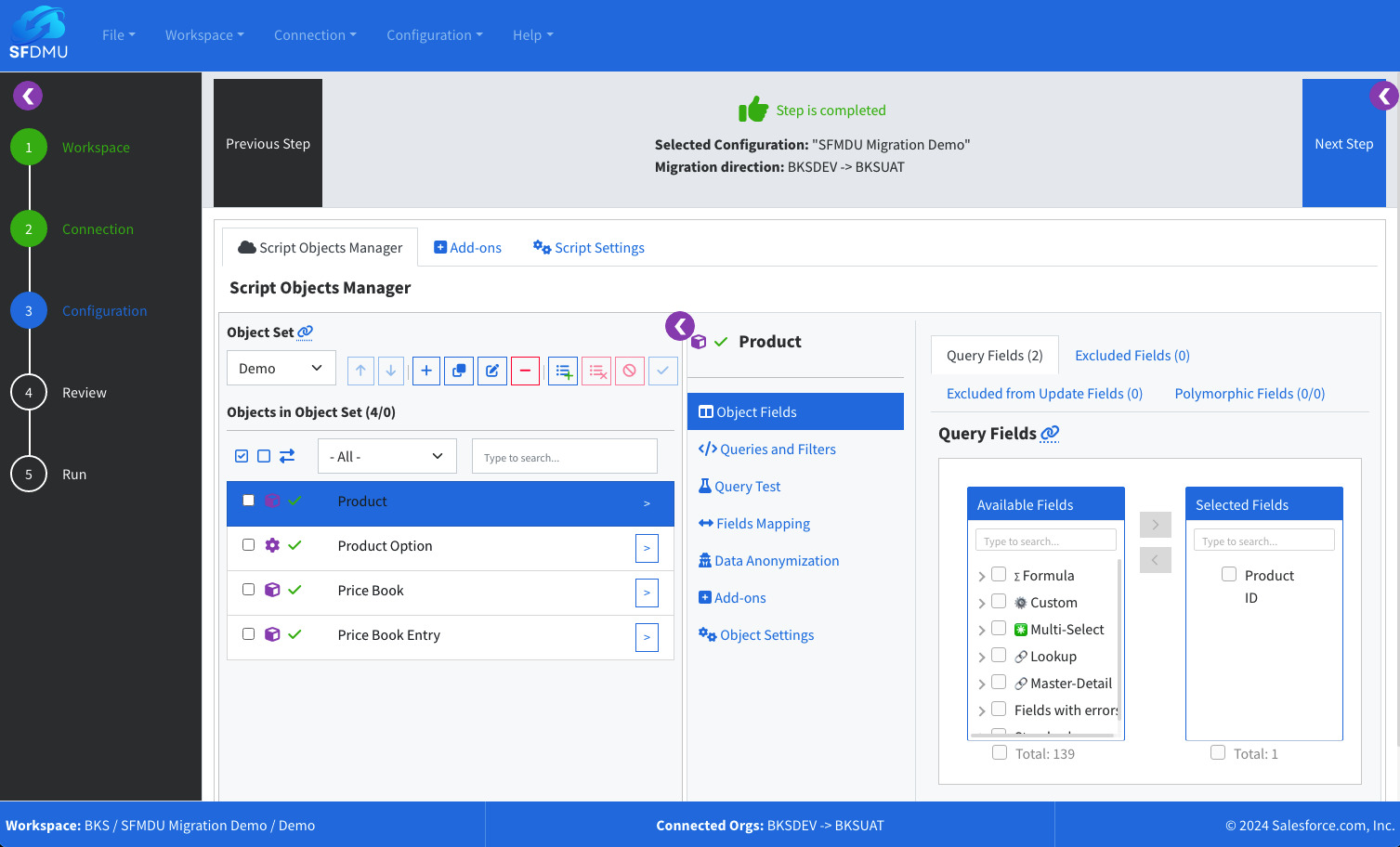Click the add new object set plus icon
Image resolution: width=1400 pixels, height=847 pixels.
click(425, 371)
